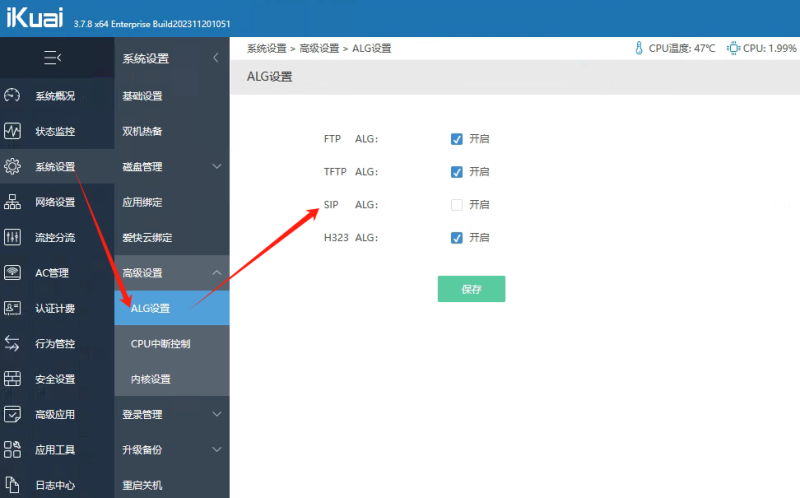Enable the SIP ALG checkbox
Screen dimensions: 800x498
pyautogui.click(x=457, y=205)
